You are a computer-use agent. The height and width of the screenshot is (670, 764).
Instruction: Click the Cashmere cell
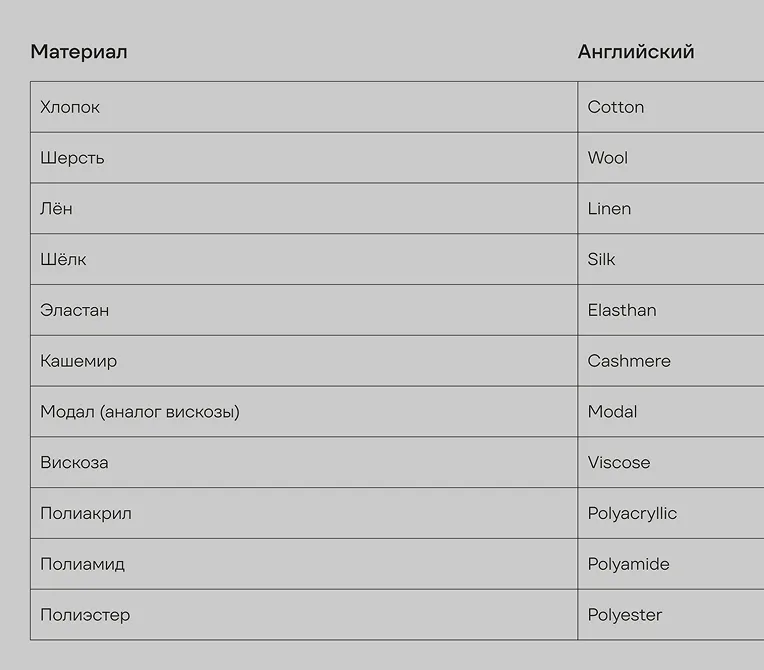(671, 361)
